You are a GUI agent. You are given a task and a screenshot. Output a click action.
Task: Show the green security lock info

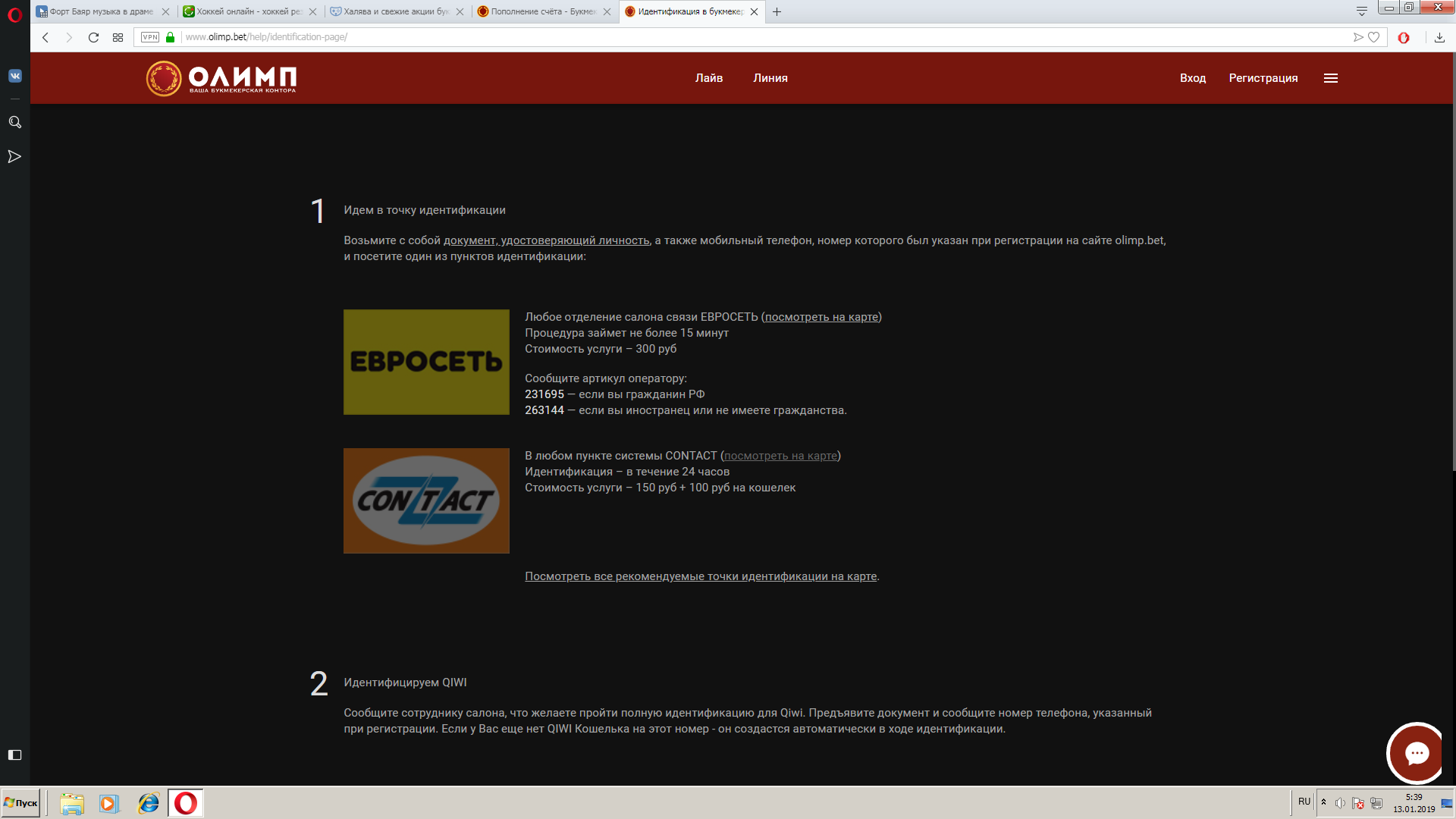[x=171, y=37]
